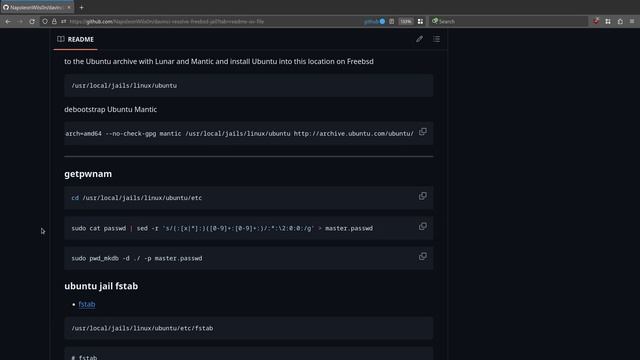Click the debootstrap Ubuntu Mantic text
The width and height of the screenshot is (640, 360).
pyautogui.click(x=111, y=109)
